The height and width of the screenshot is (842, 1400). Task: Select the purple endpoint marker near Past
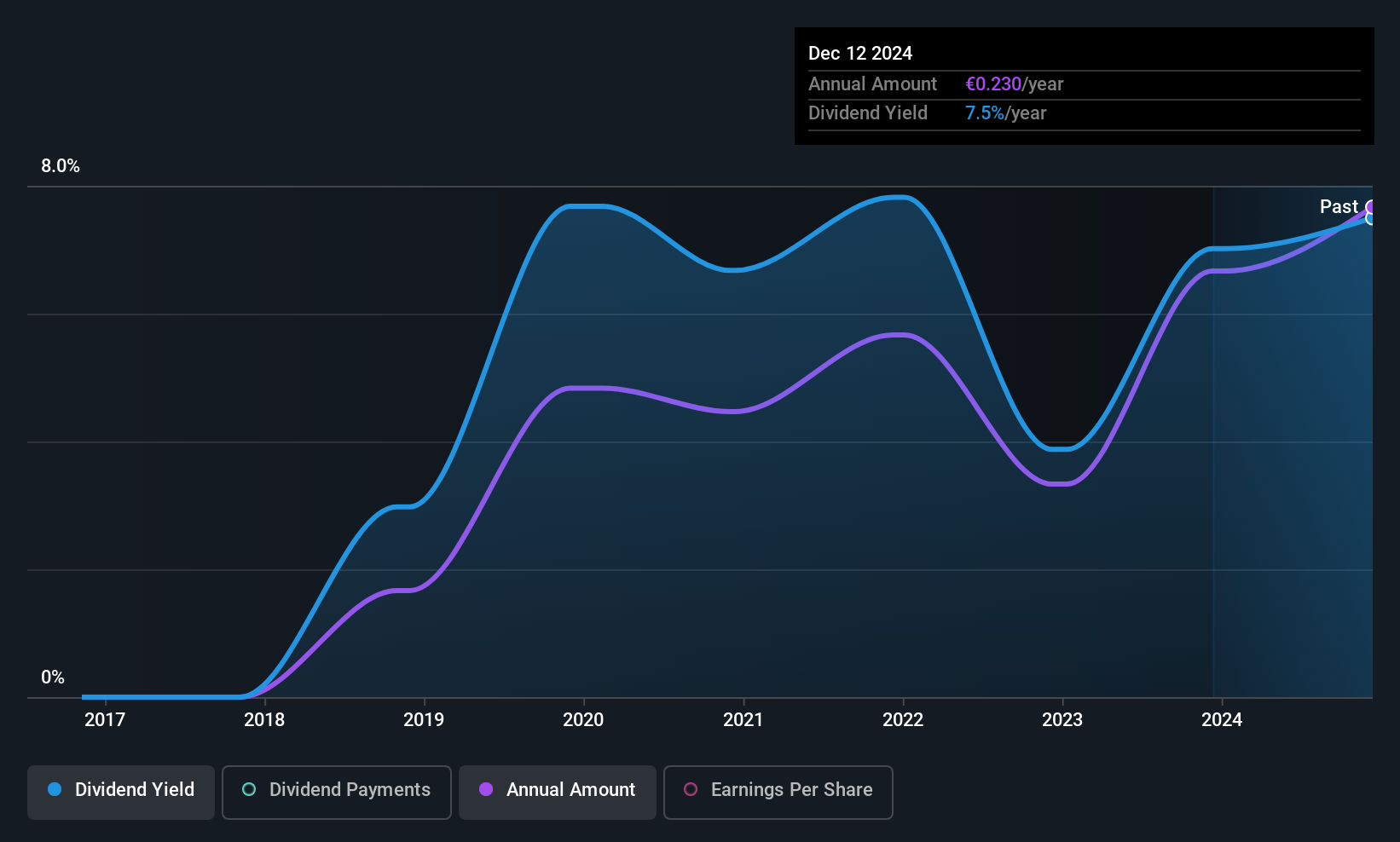[1371, 207]
